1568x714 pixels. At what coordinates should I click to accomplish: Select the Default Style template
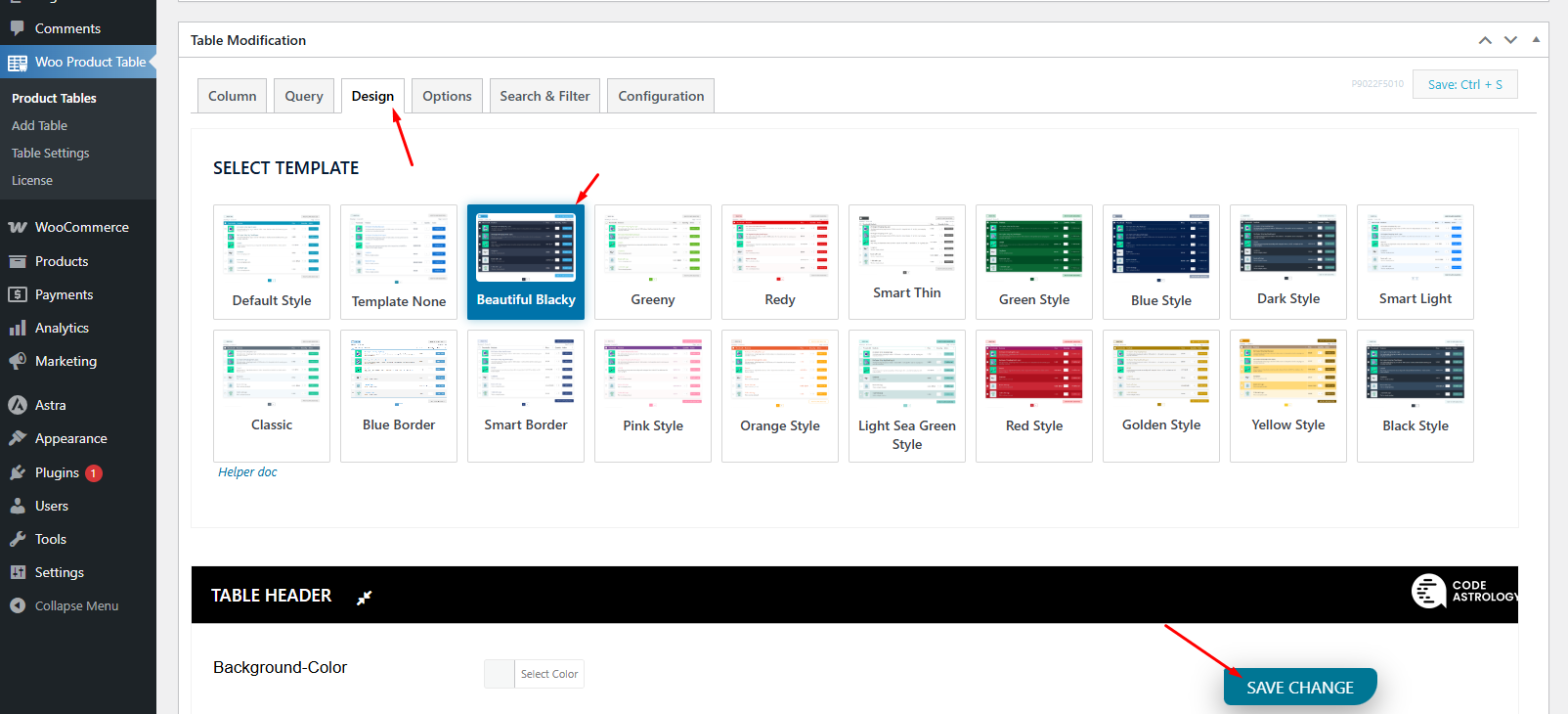[272, 262]
